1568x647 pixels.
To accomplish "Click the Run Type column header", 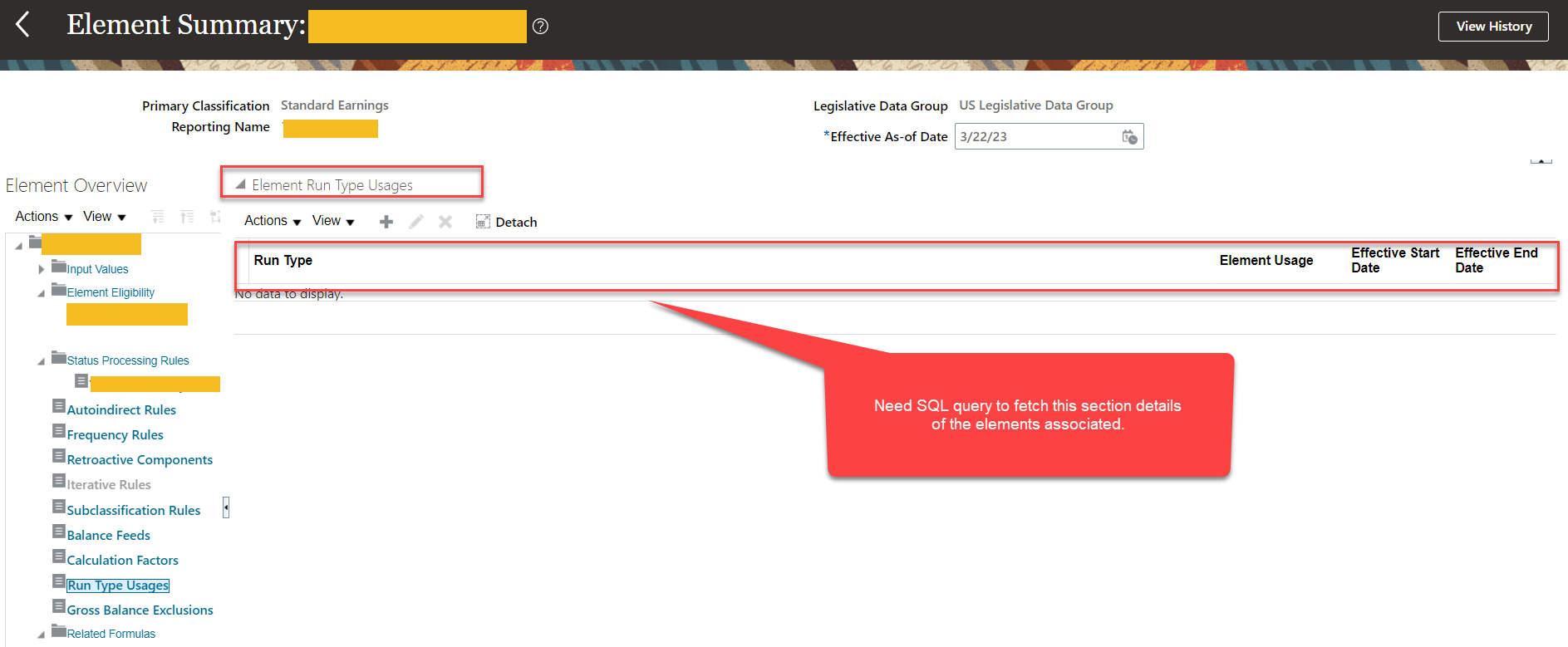I will point(283,261).
